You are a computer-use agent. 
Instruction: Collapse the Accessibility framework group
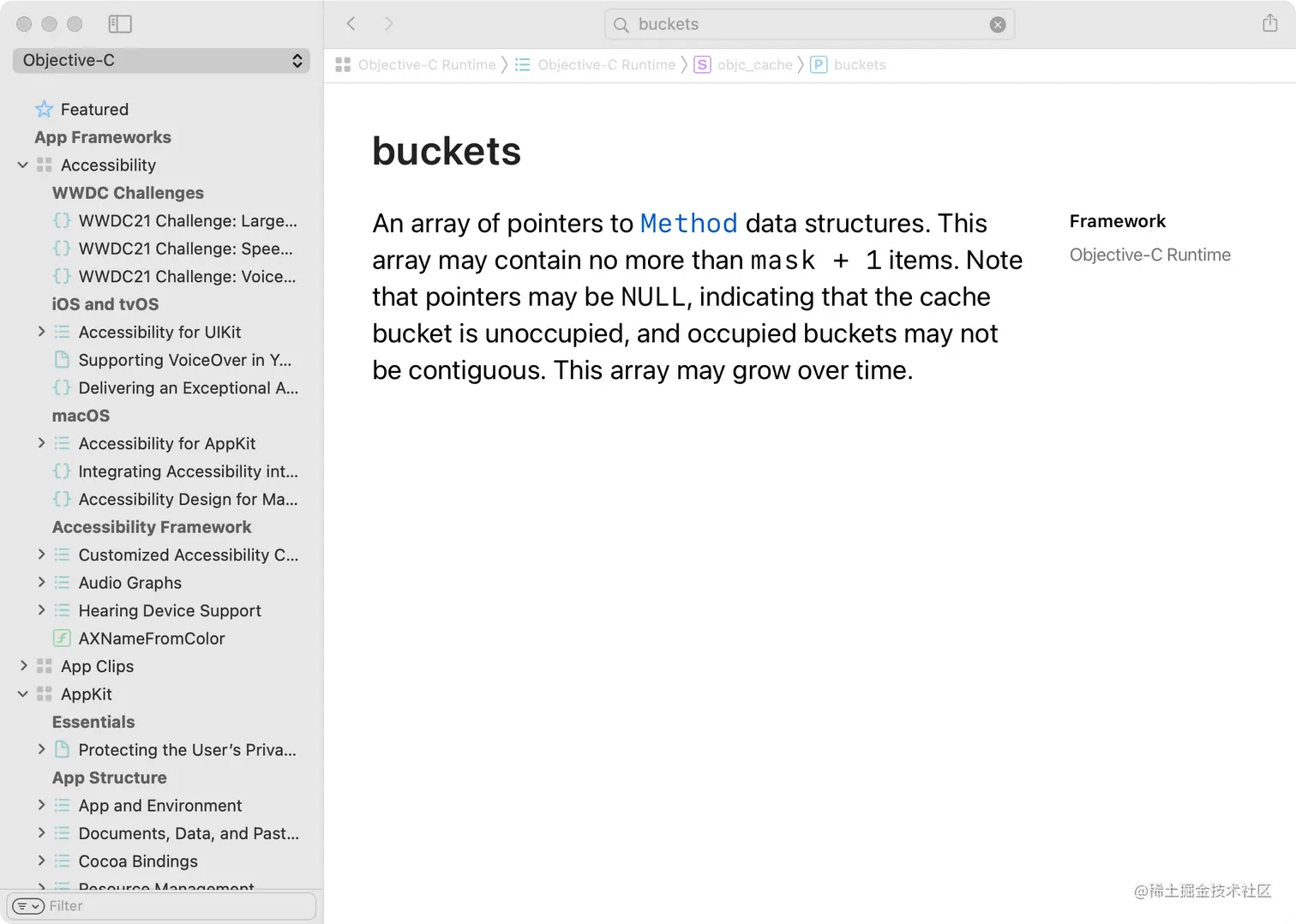(x=23, y=165)
